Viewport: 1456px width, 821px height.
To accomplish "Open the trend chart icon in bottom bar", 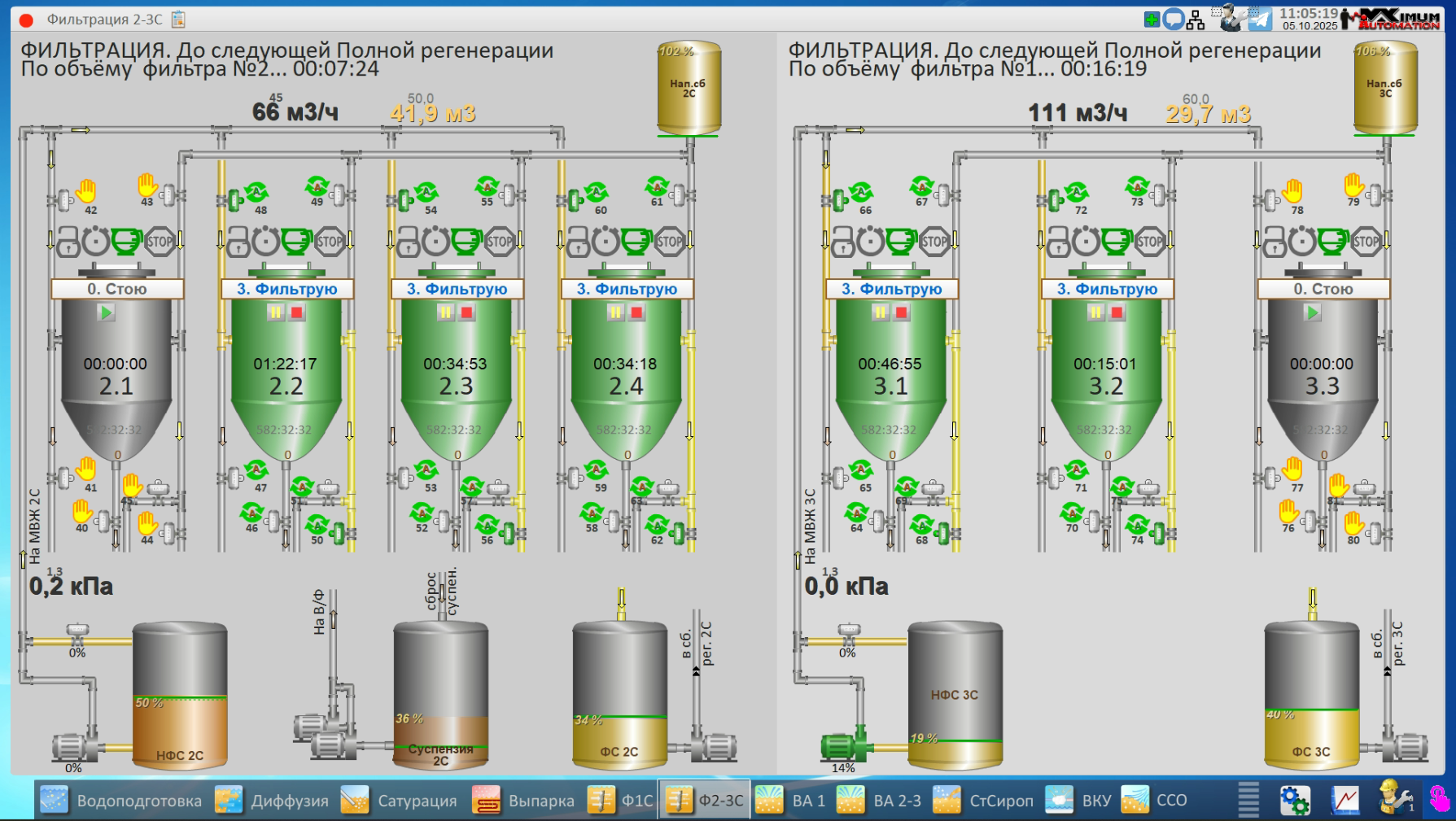I will pyautogui.click(x=1345, y=800).
